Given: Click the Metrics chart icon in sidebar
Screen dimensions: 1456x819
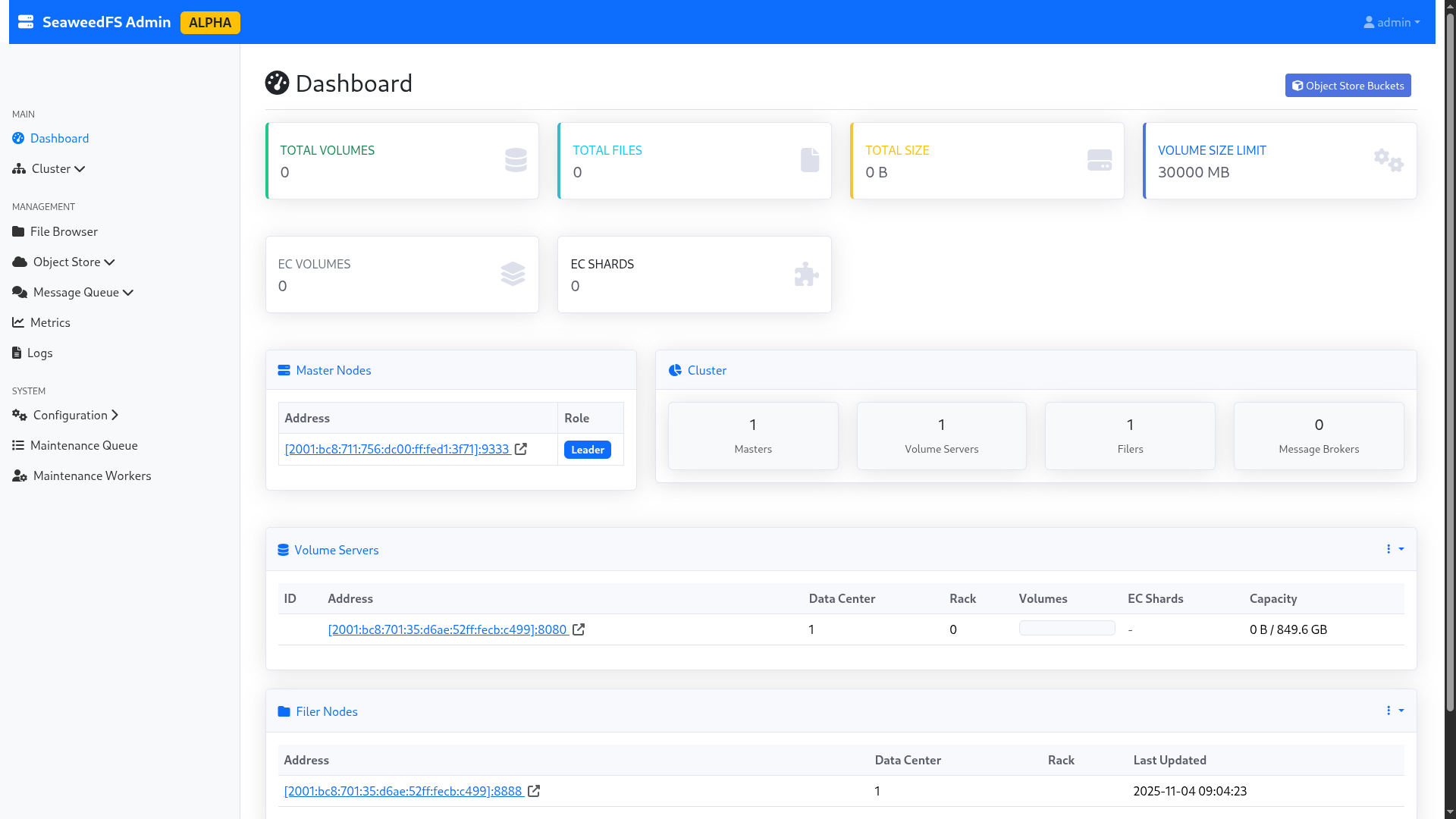Looking at the screenshot, I should 18,322.
